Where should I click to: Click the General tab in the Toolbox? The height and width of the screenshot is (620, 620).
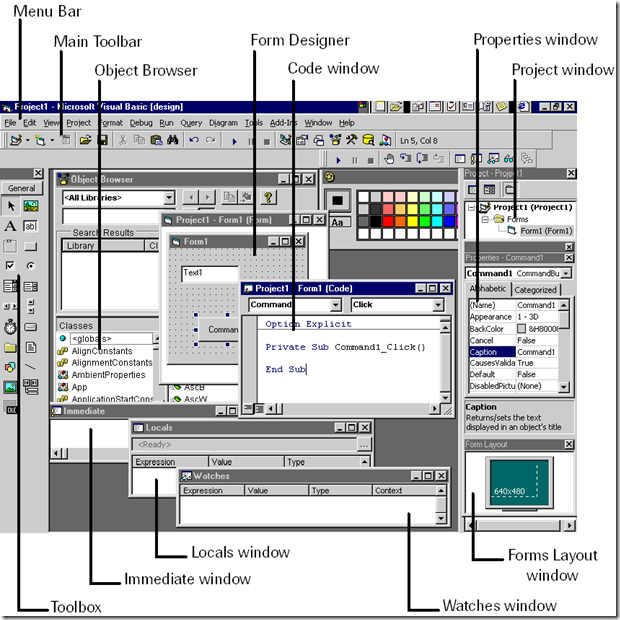coord(21,188)
